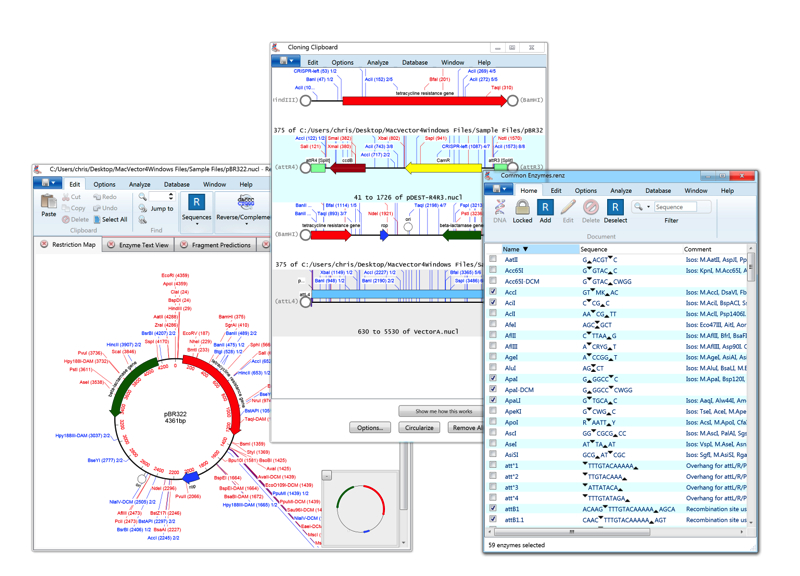
Task: Click the Name column sort arrow
Action: (x=526, y=249)
